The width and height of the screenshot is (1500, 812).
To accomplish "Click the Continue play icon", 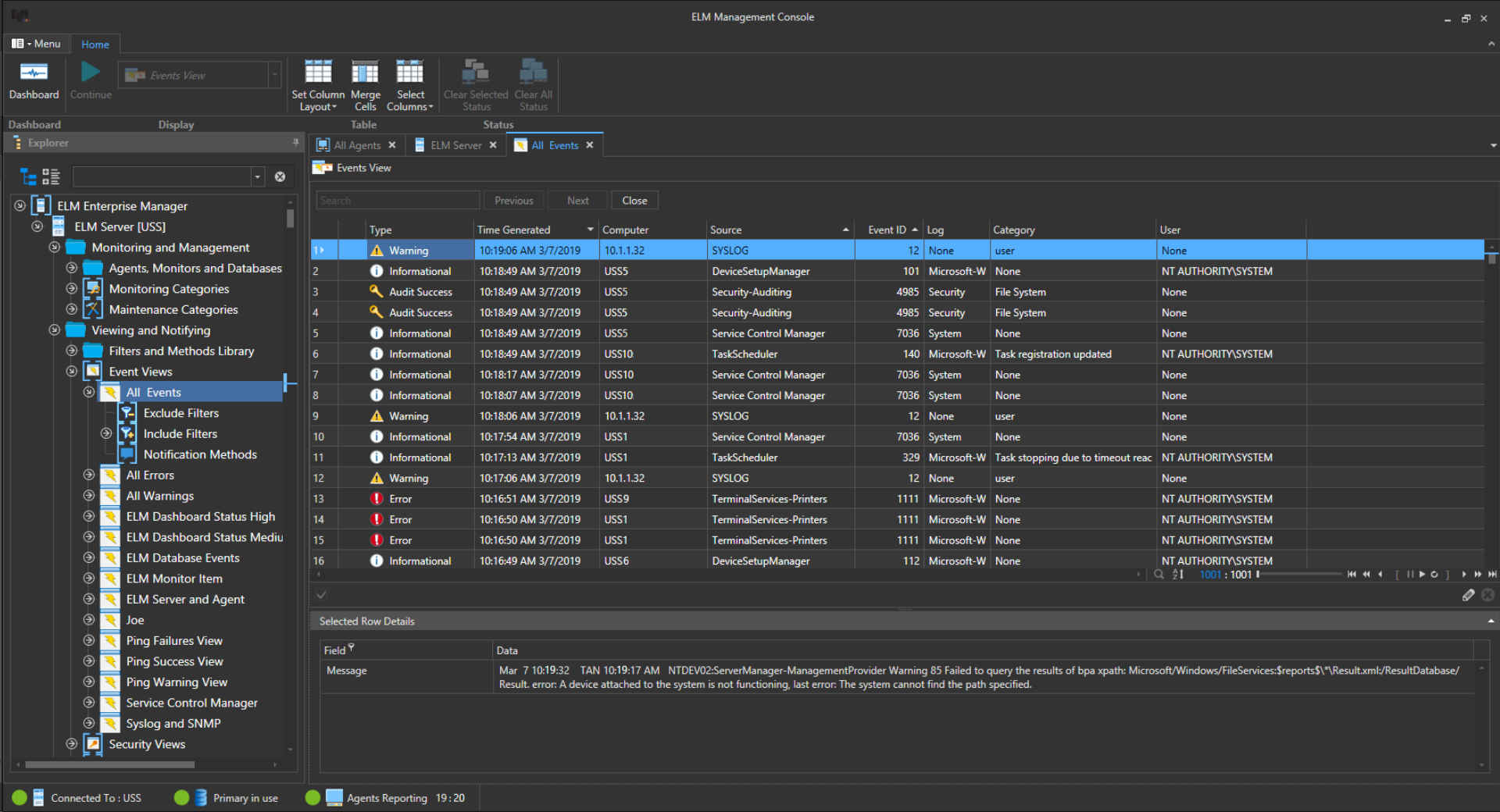I will (x=91, y=72).
